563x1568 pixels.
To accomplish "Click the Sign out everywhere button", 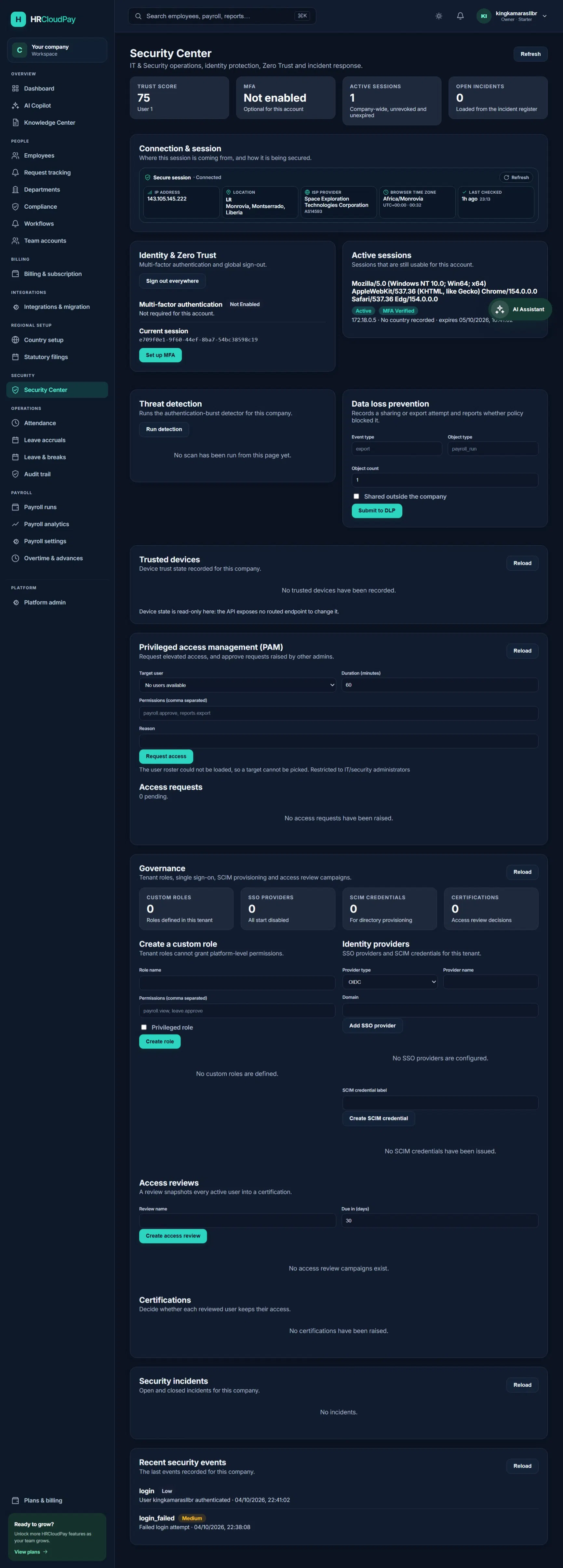I will [x=172, y=281].
